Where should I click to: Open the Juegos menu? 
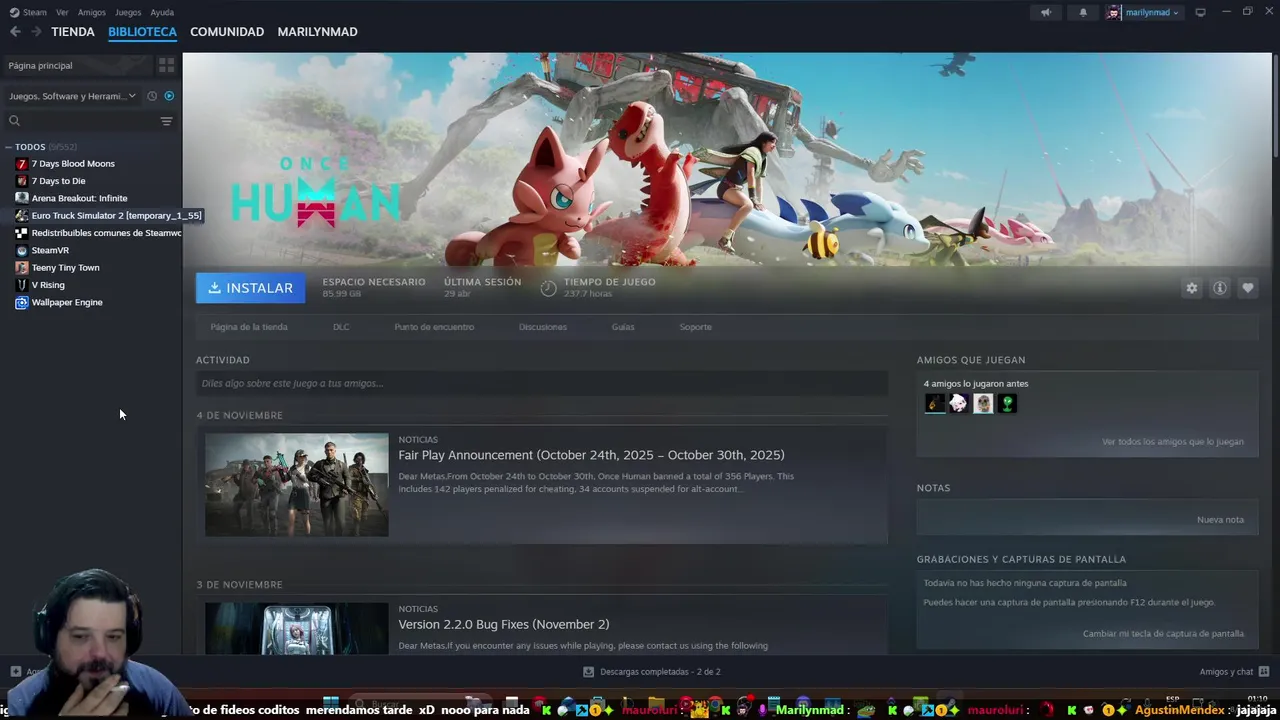(x=128, y=12)
